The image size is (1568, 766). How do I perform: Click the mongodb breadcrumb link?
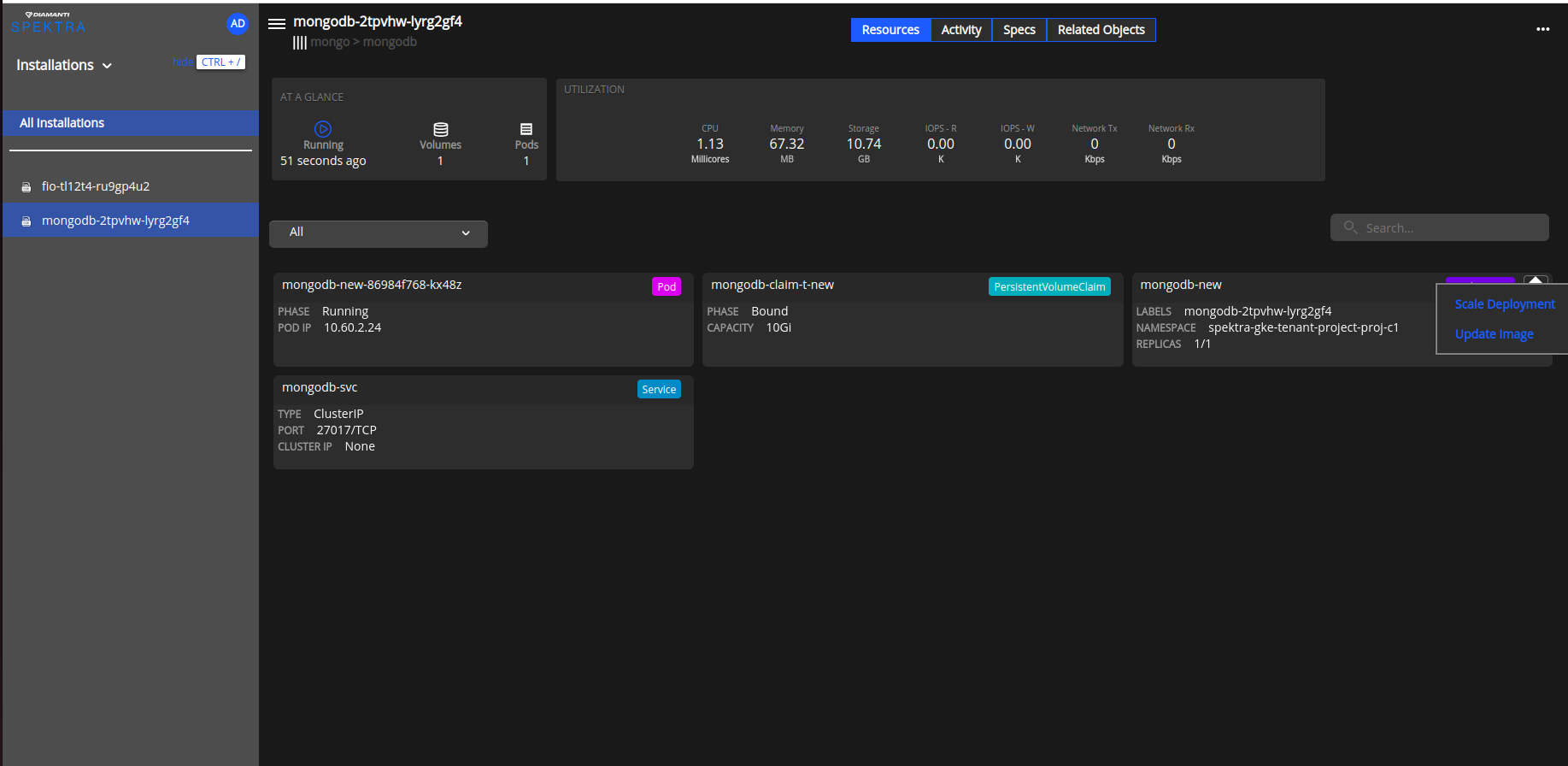[390, 42]
